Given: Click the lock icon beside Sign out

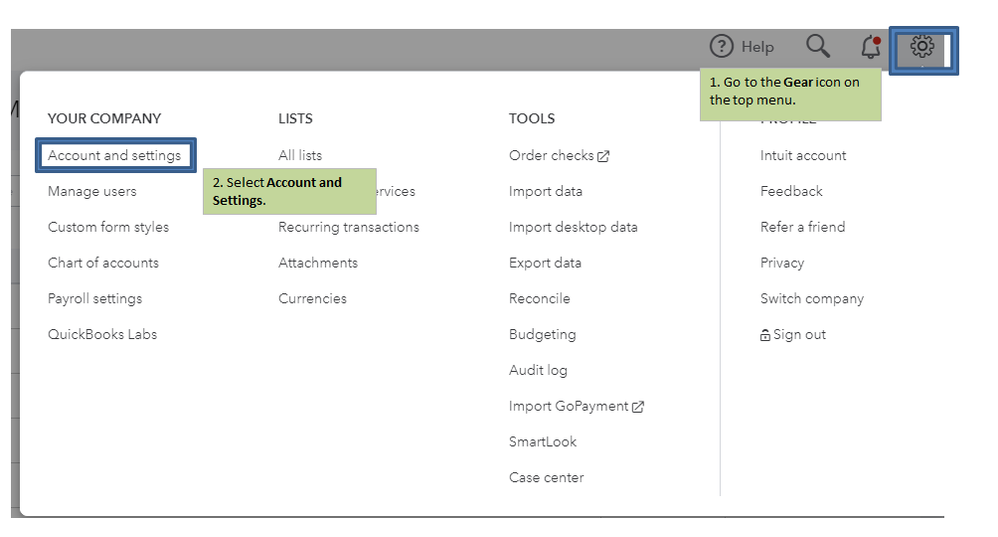Looking at the screenshot, I should [765, 336].
